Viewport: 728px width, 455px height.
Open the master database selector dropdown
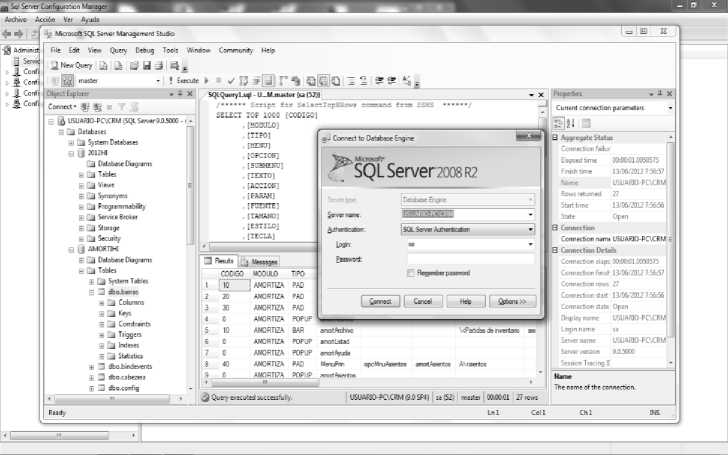tap(158, 80)
